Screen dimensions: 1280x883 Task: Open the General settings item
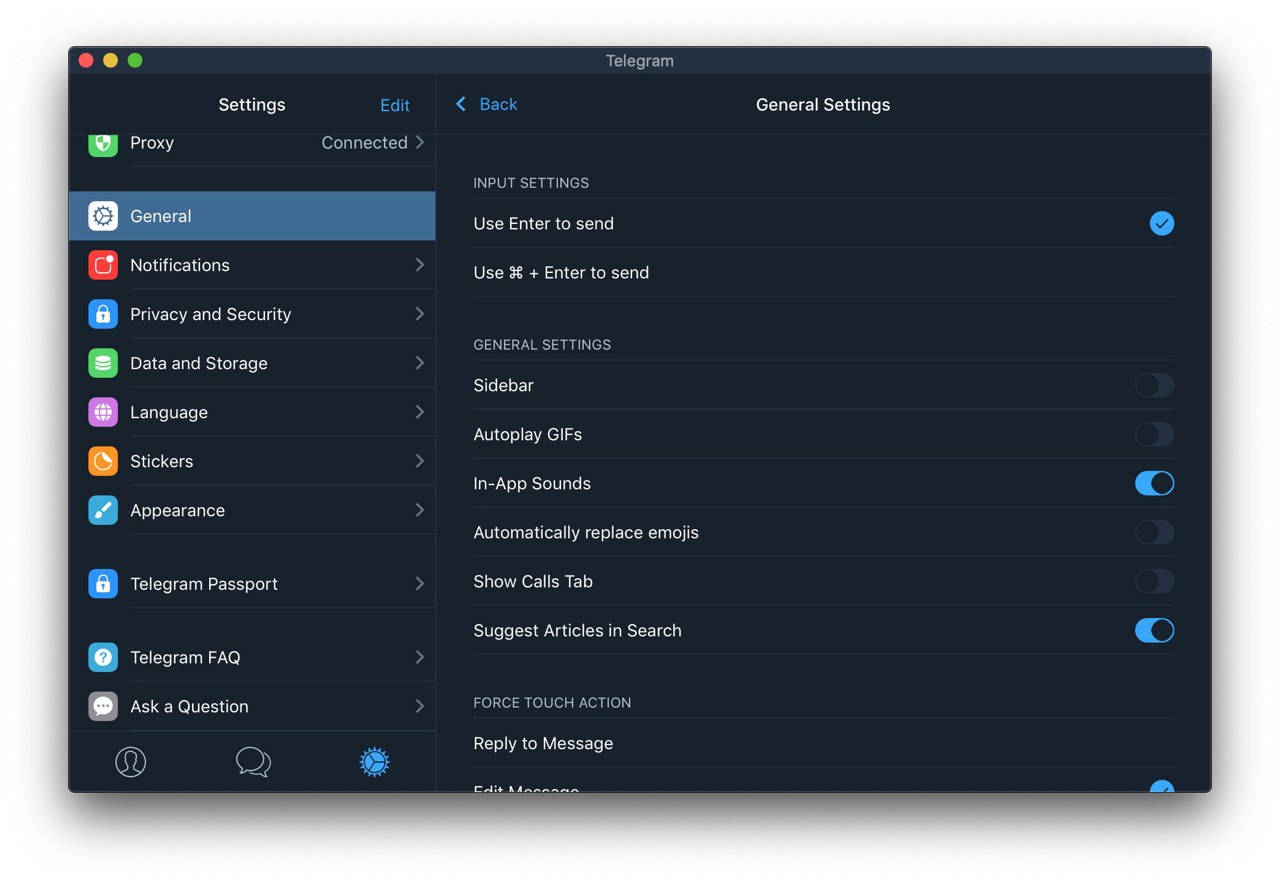pos(252,216)
